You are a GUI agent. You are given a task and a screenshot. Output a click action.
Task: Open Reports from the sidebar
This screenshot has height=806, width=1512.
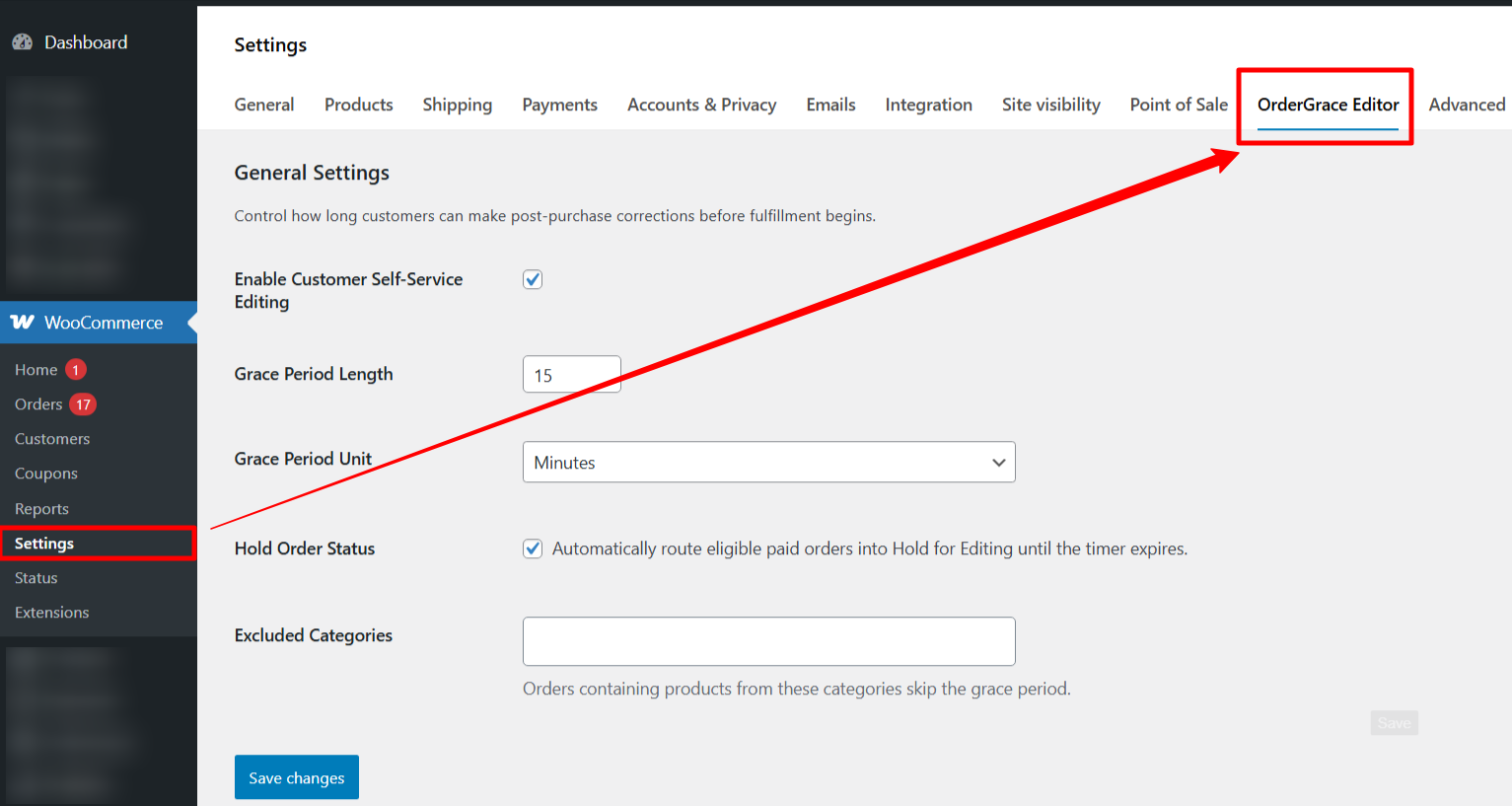(x=41, y=508)
